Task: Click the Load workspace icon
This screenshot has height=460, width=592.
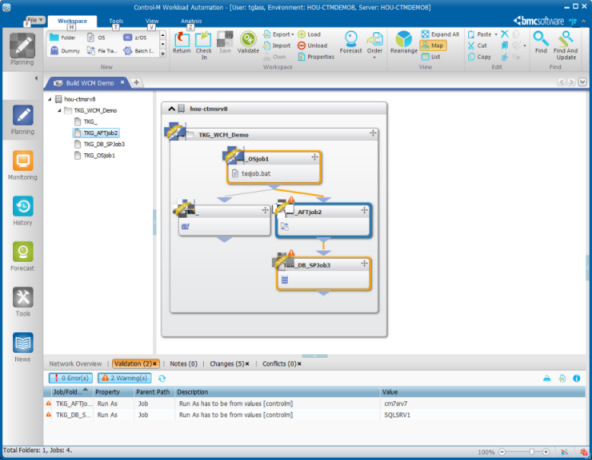Action: tap(309, 34)
